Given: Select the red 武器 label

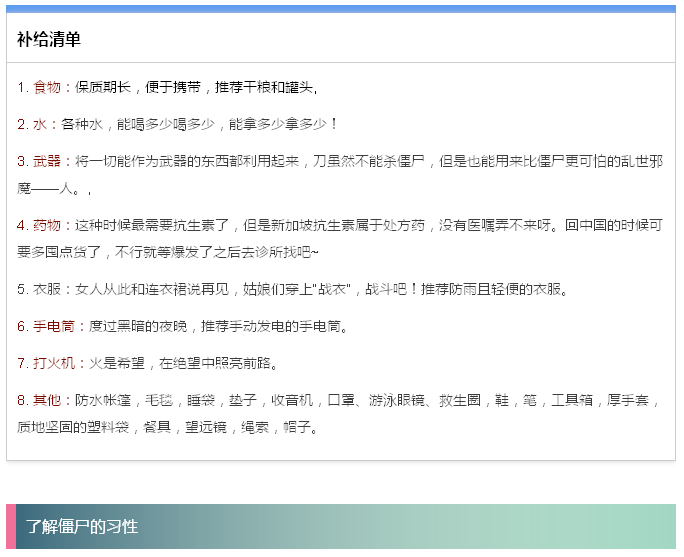Looking at the screenshot, I should point(47,161).
